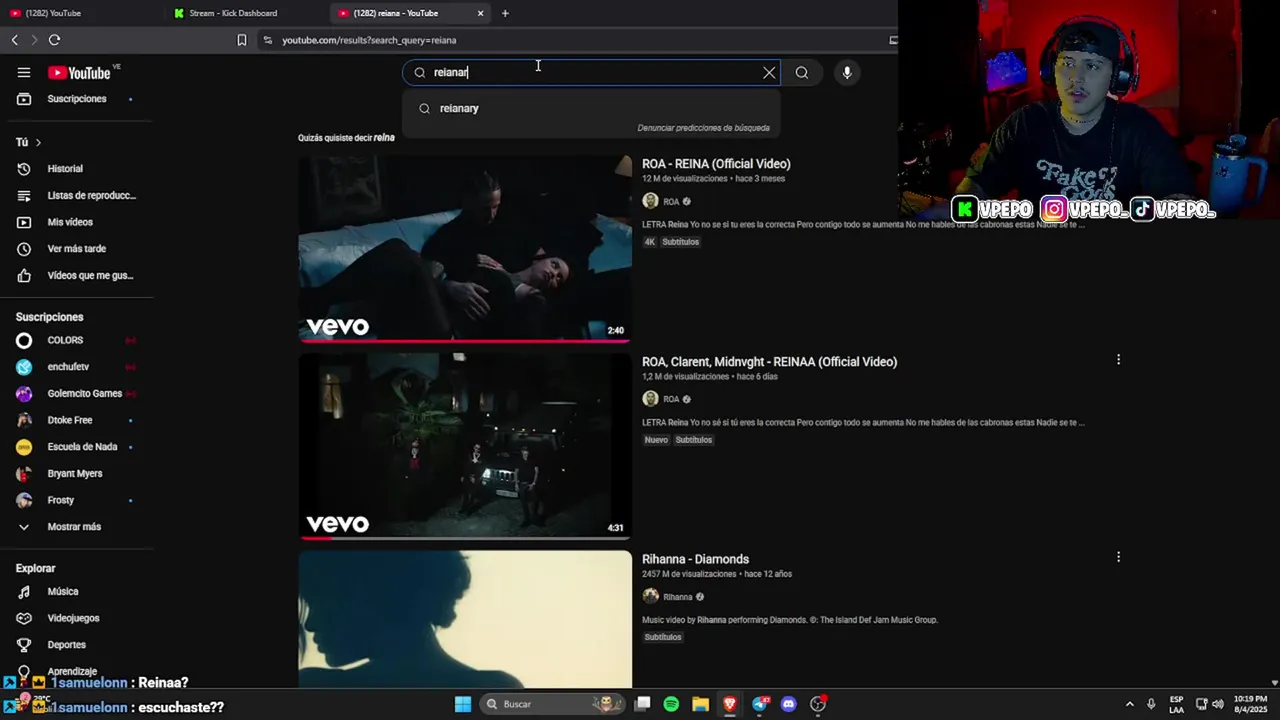Open options menu for the REINAA video
The height and width of the screenshot is (720, 1280).
point(1118,359)
